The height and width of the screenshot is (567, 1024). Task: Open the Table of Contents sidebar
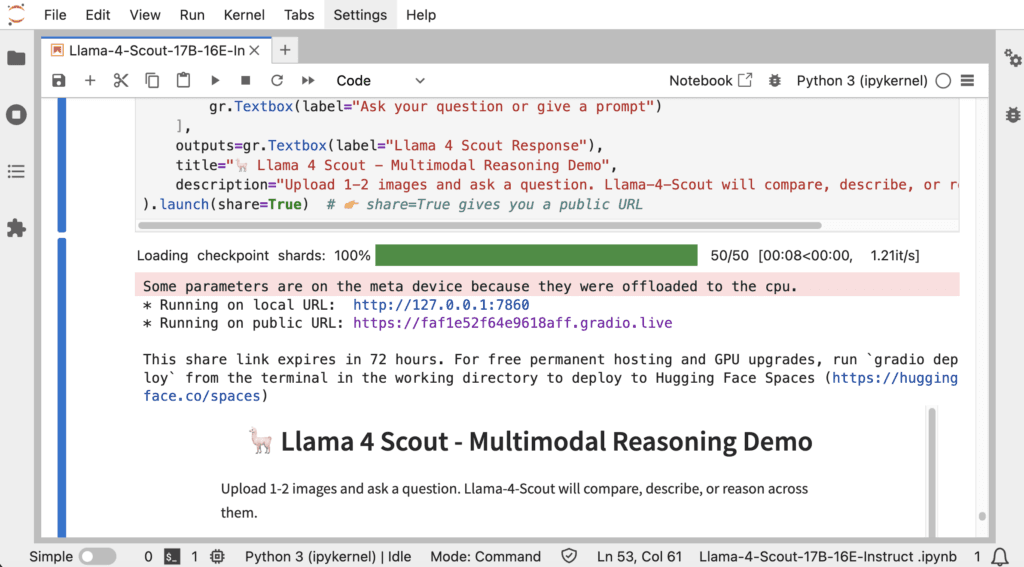point(16,172)
